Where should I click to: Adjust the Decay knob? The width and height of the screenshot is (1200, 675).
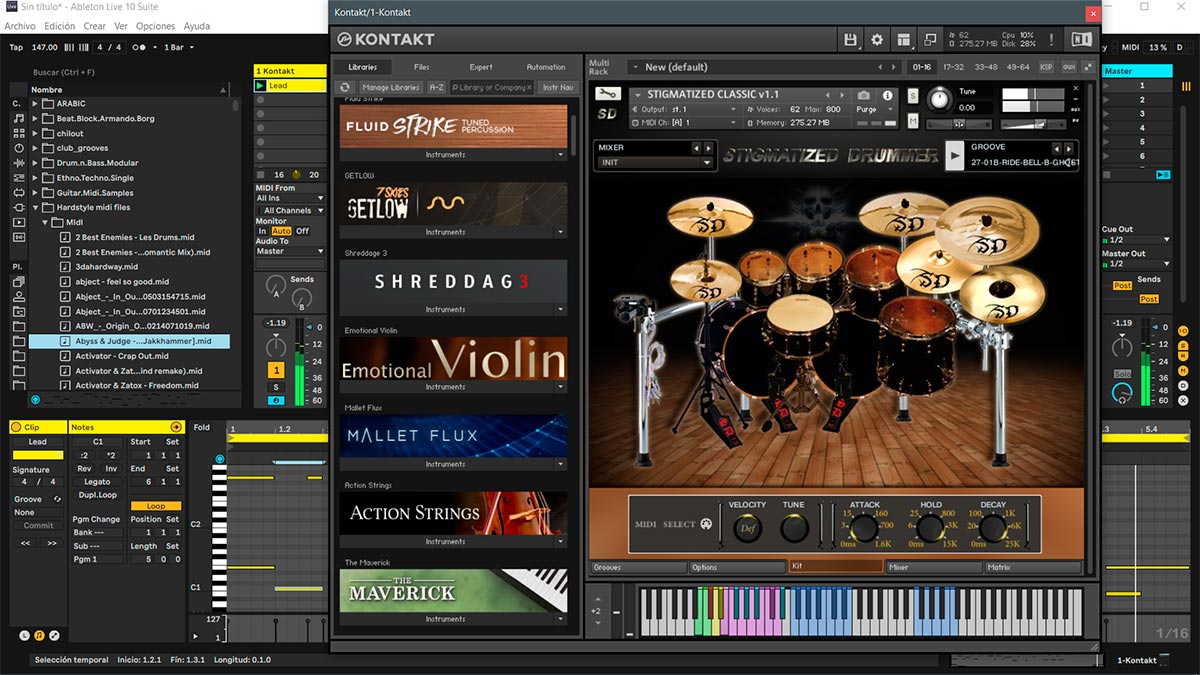993,528
